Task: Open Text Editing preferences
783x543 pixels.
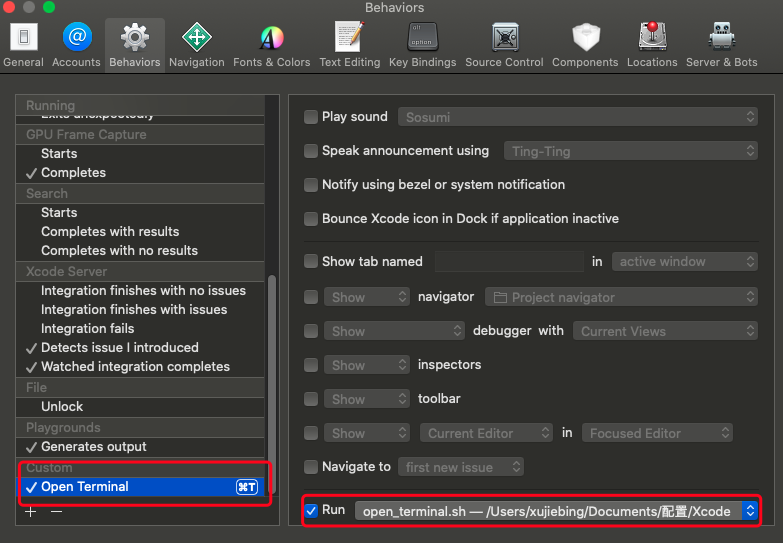Action: 349,45
